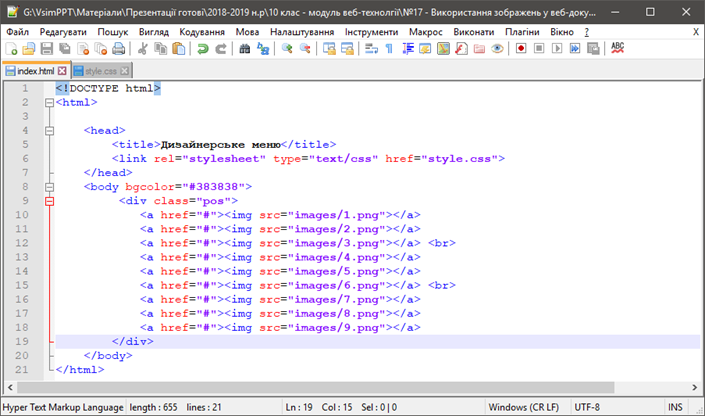
Task: Paste from clipboard using the Paste icon
Action: pos(178,49)
